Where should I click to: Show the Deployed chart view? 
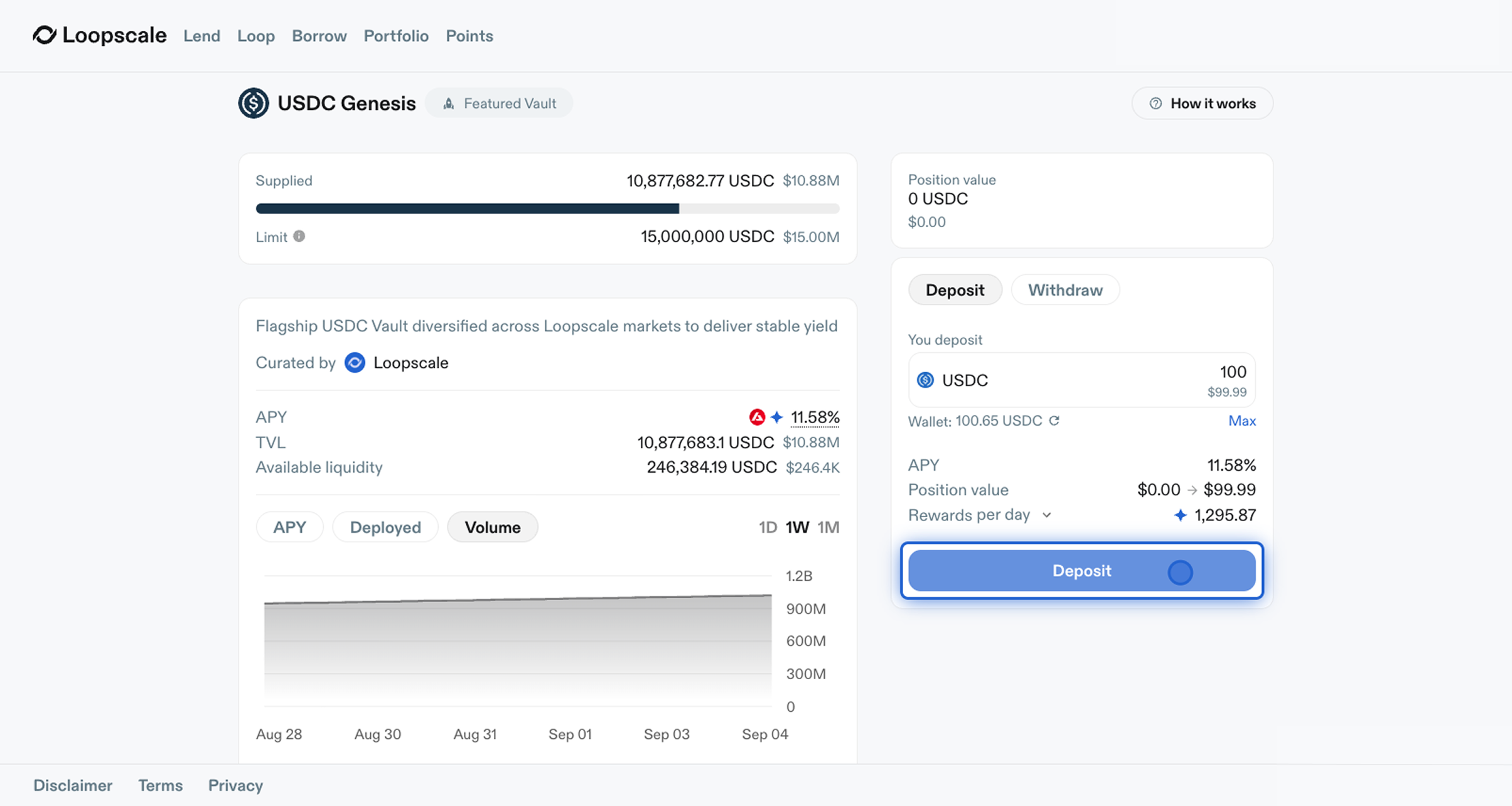(x=385, y=527)
